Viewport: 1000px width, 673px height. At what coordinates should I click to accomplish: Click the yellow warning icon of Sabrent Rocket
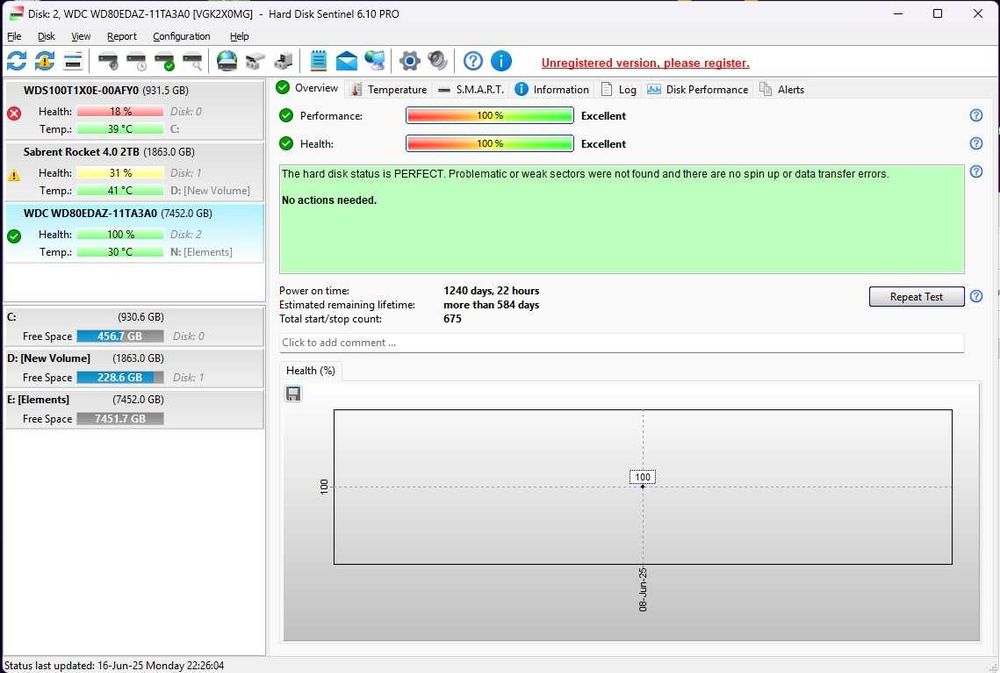coord(14,175)
